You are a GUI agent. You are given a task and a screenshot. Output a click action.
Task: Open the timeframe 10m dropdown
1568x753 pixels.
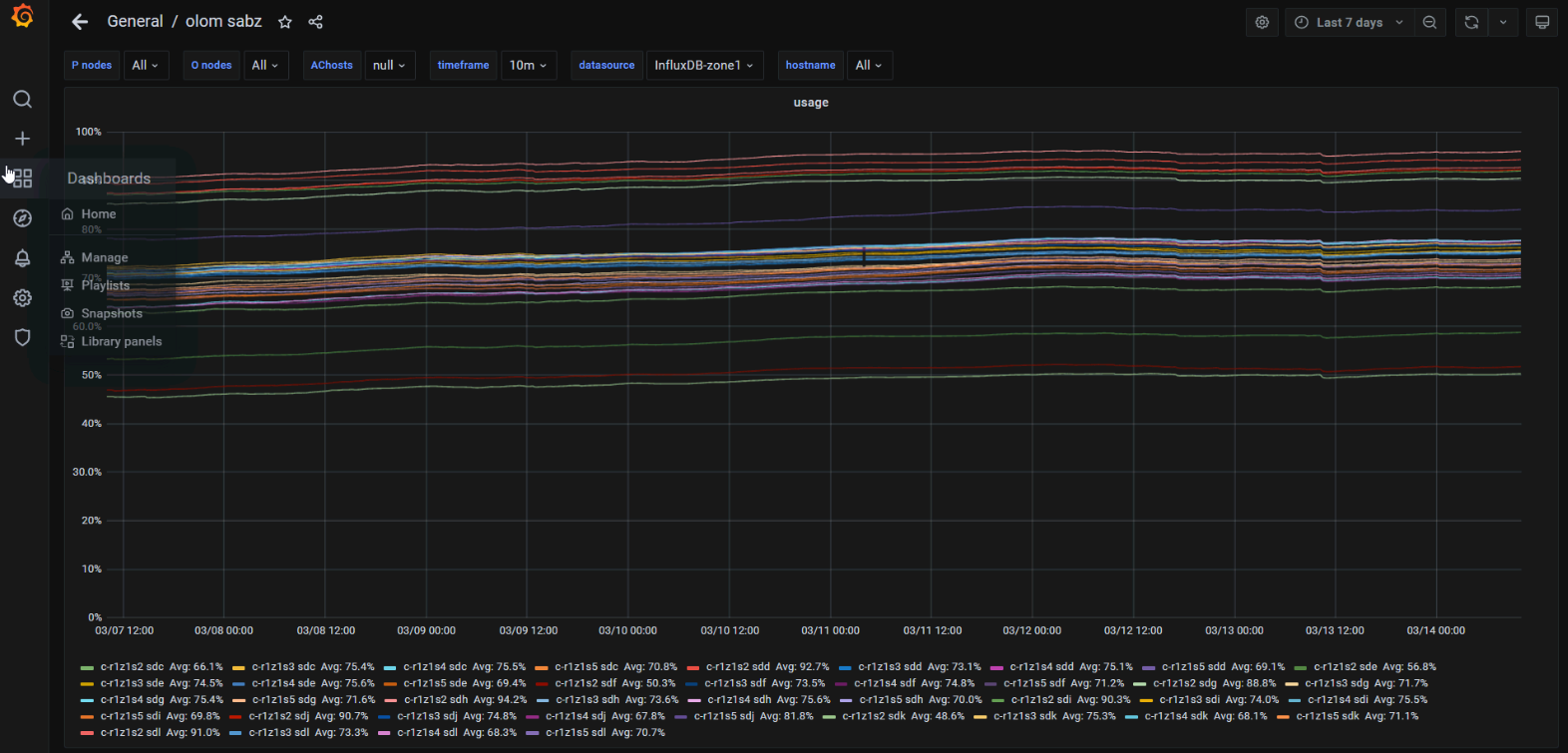(528, 65)
